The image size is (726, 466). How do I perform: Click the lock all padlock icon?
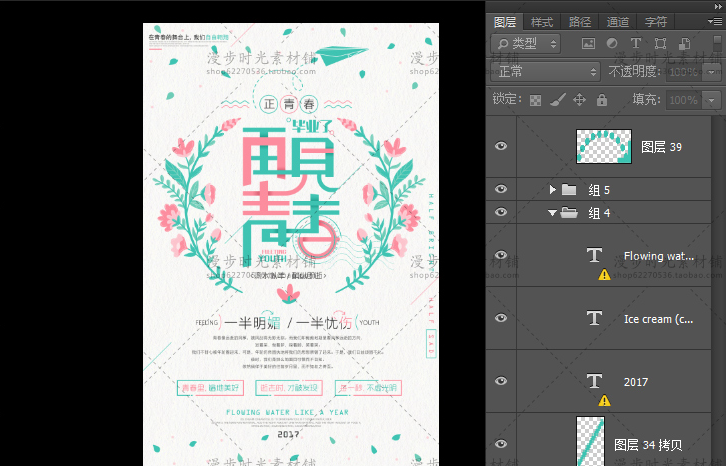[602, 100]
